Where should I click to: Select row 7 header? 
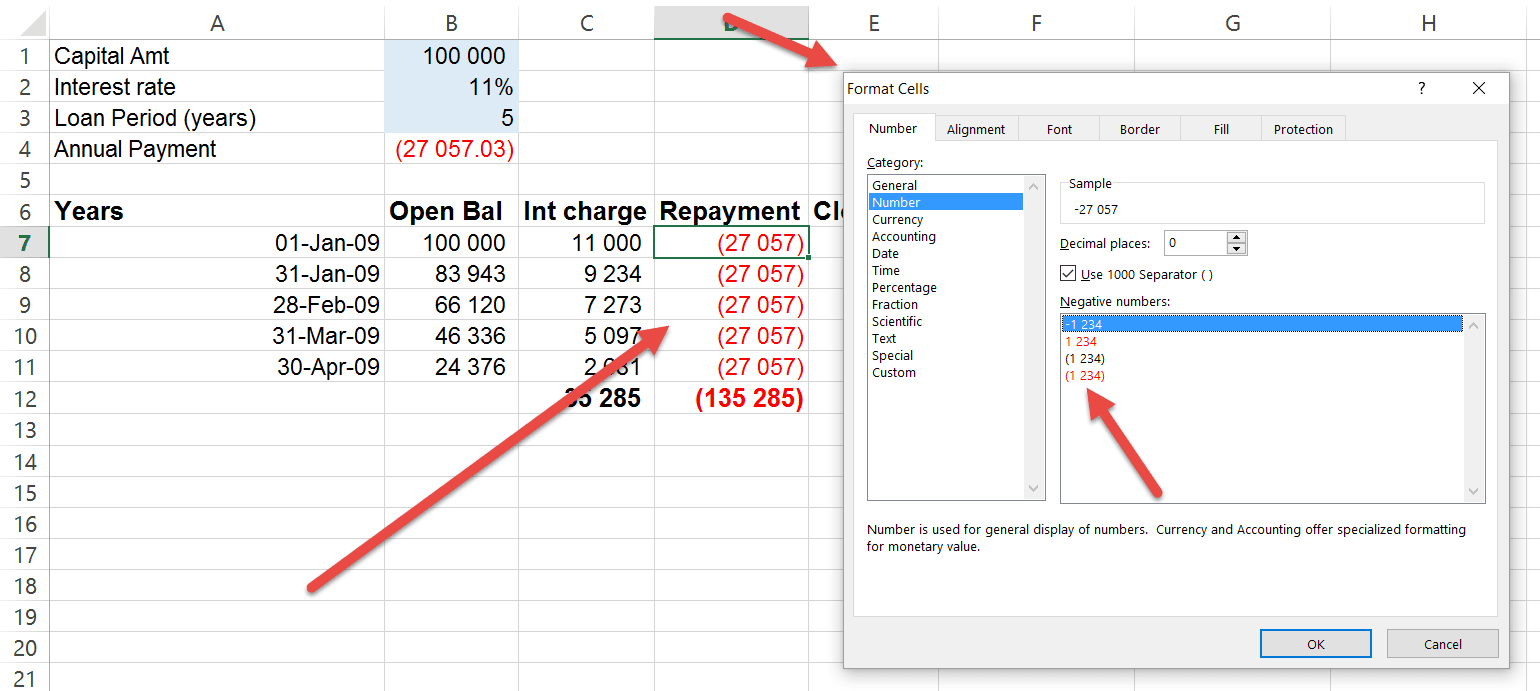click(x=24, y=242)
